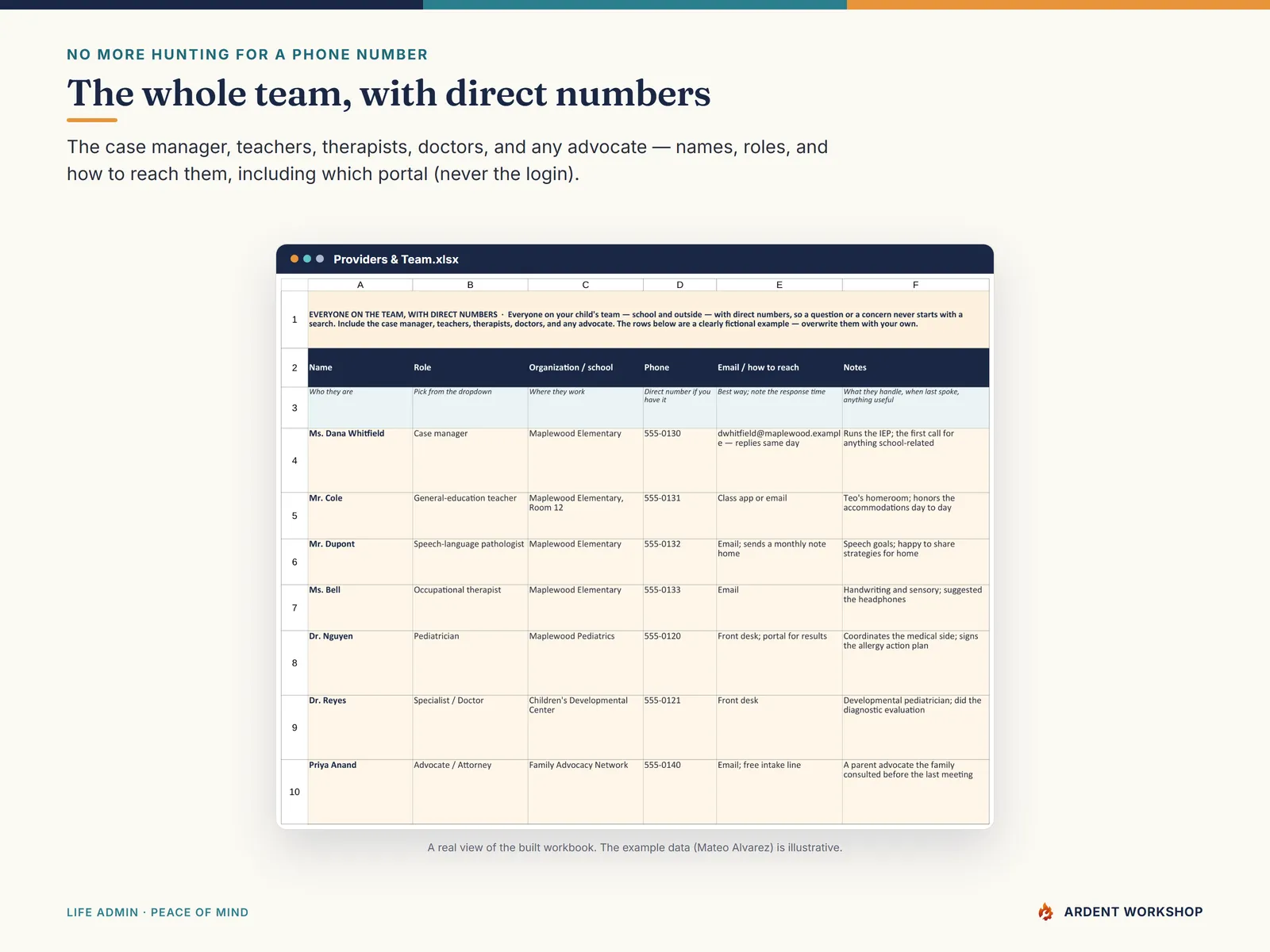
Task: Click the gray window dot in title bar
Action: tap(320, 259)
